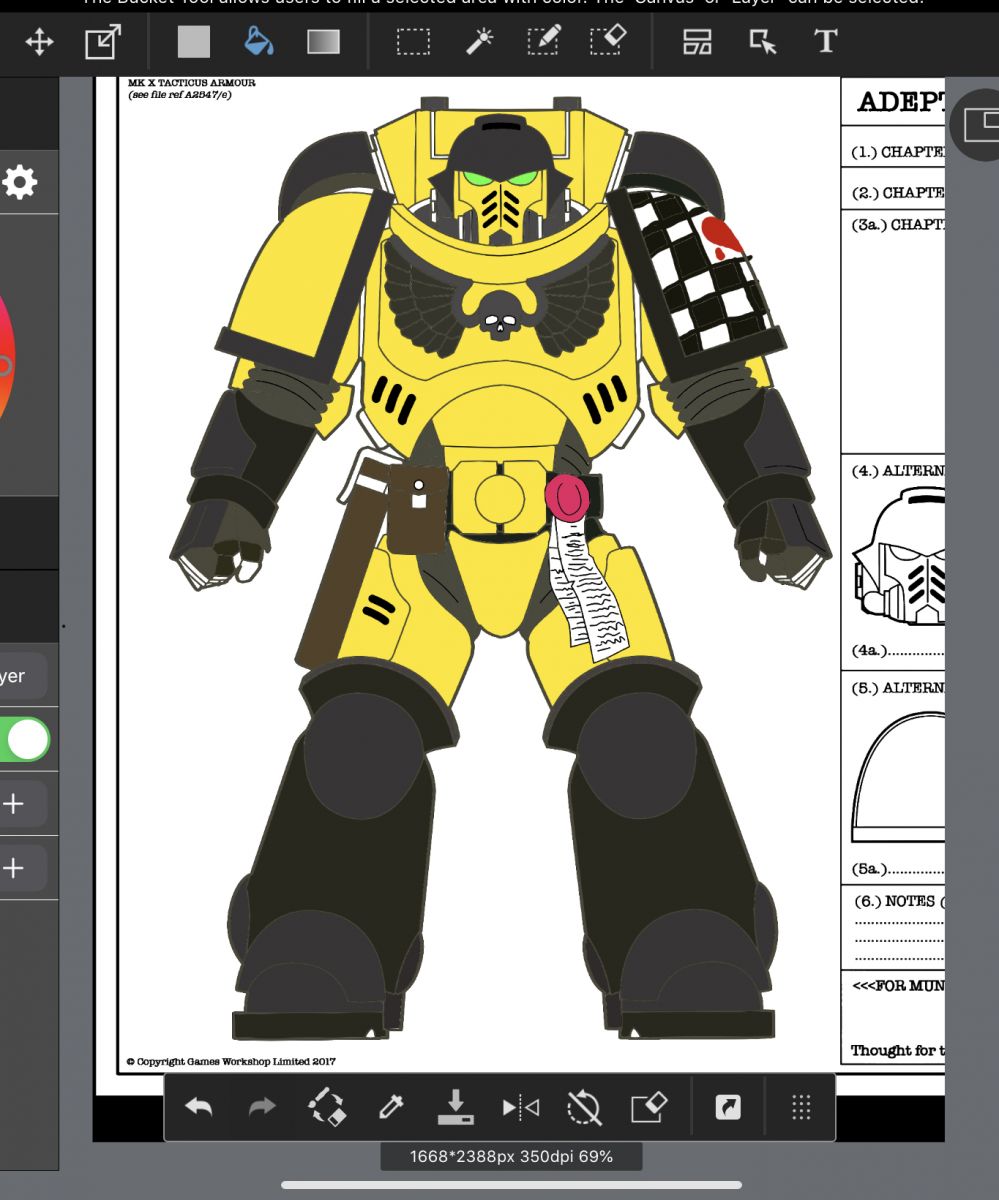Click the Save download icon
Screen dimensions: 999x1200
click(x=455, y=1107)
